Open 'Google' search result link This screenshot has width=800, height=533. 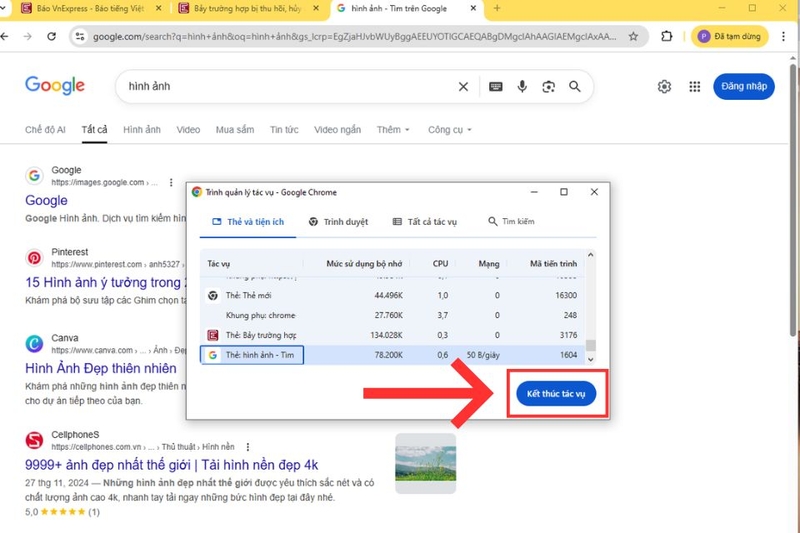pyautogui.click(x=46, y=200)
